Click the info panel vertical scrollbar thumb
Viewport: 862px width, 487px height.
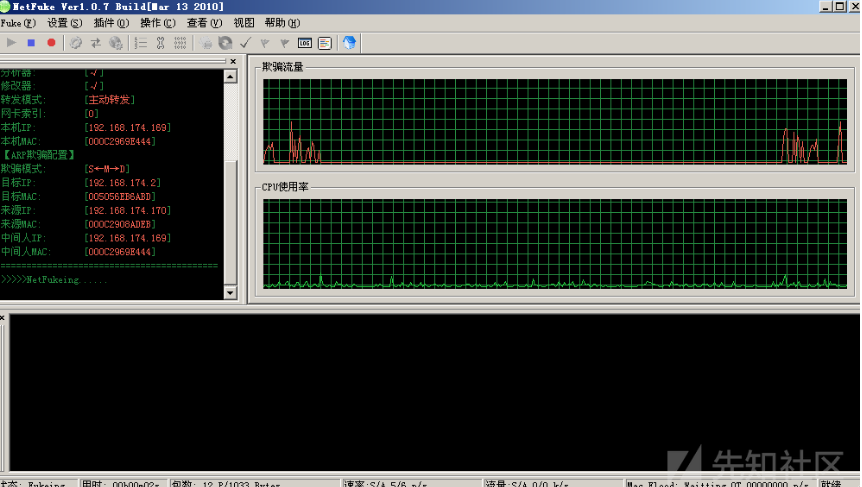pos(231,223)
